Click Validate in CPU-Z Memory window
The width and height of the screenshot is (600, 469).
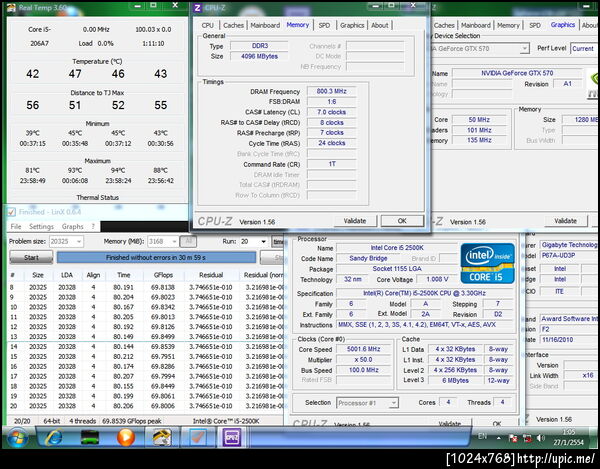point(355,221)
